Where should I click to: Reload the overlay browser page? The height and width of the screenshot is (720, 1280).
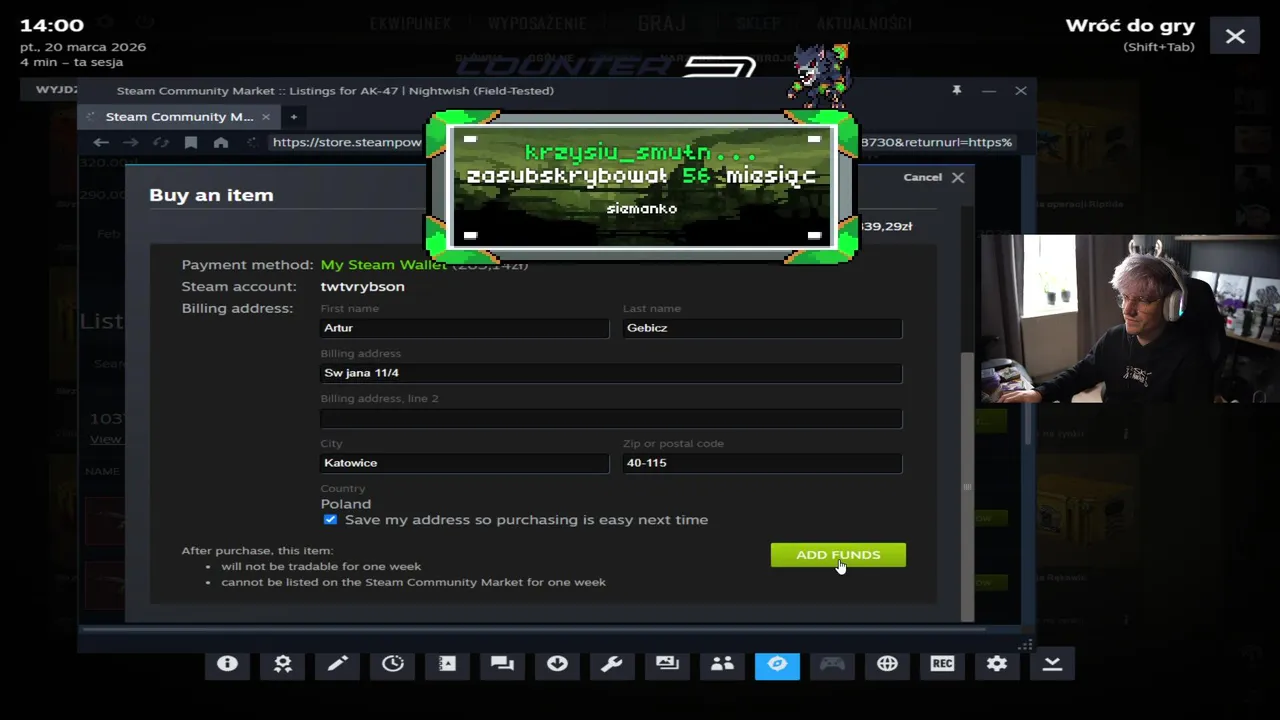coord(161,143)
